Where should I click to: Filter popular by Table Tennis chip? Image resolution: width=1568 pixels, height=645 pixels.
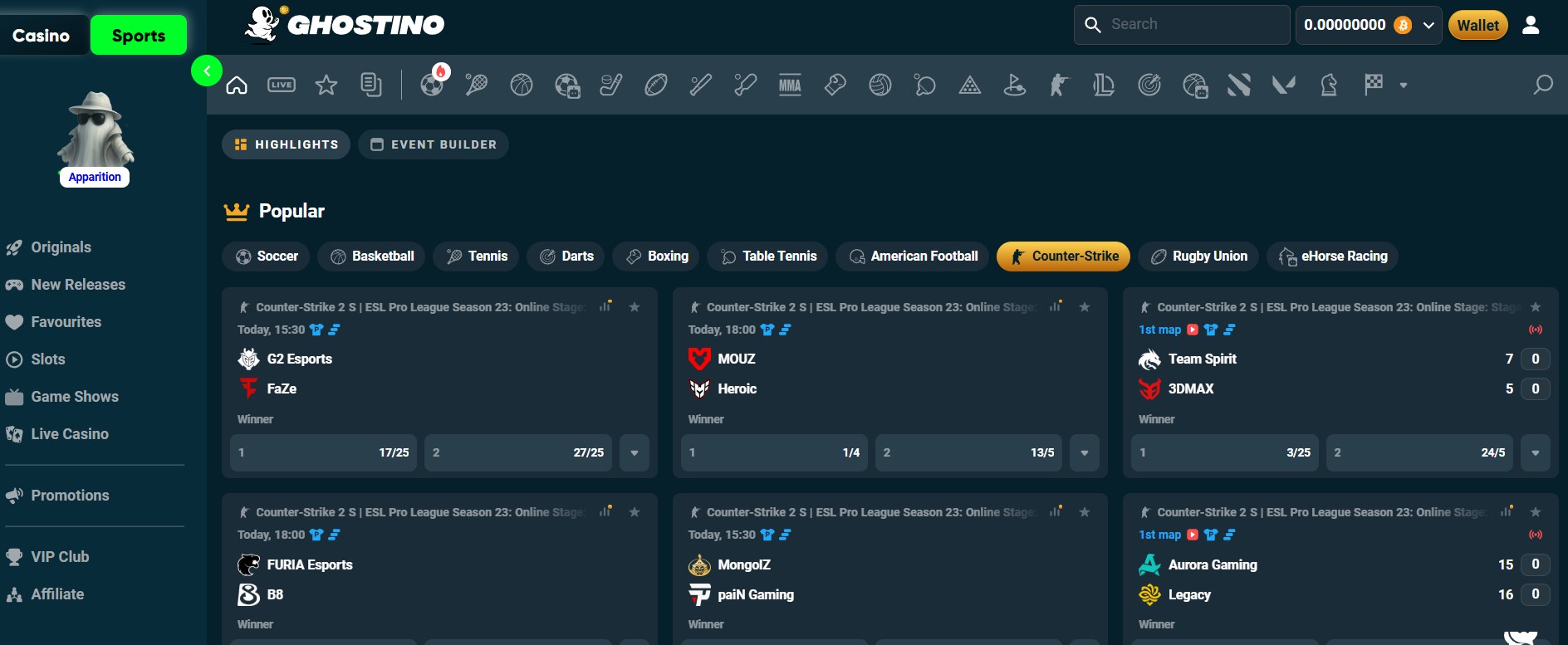(x=767, y=257)
